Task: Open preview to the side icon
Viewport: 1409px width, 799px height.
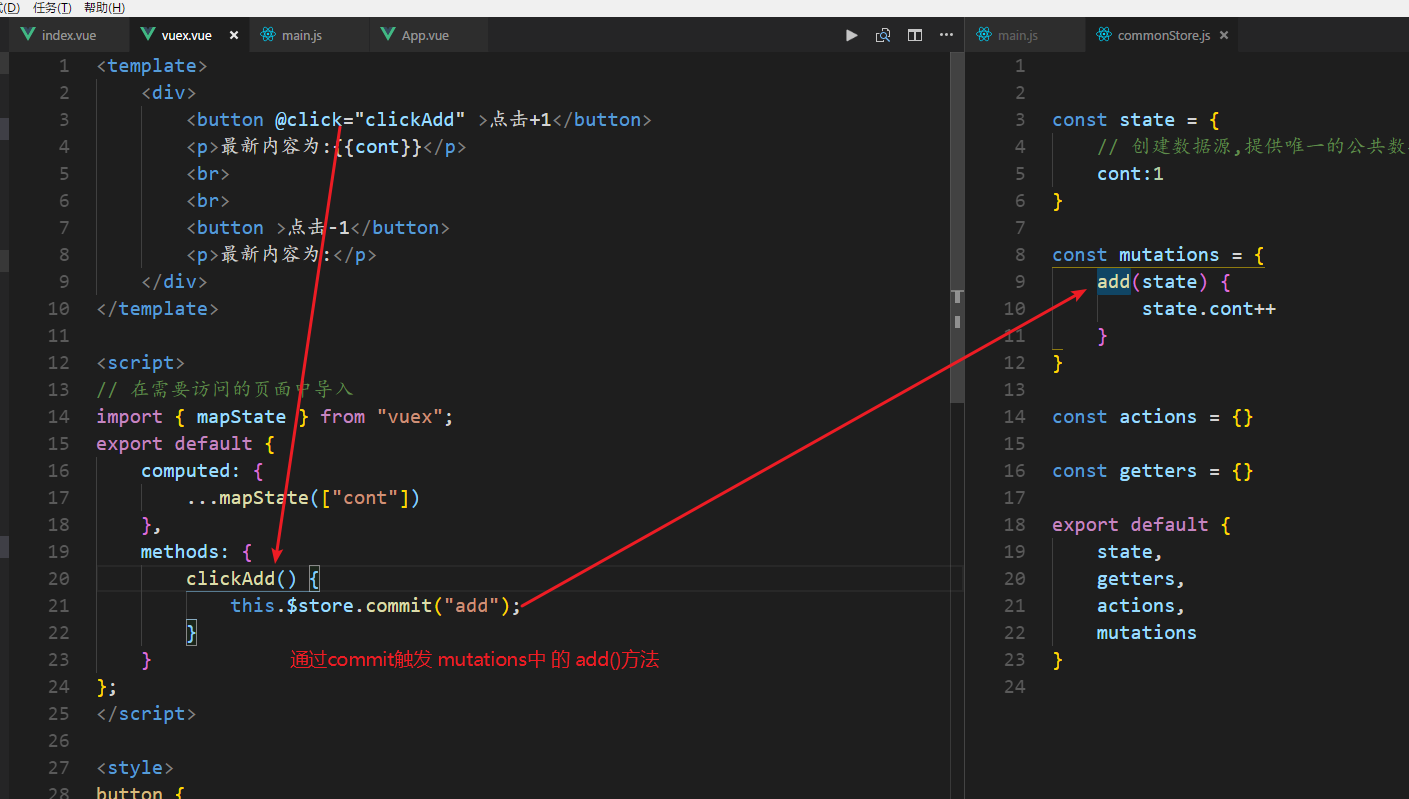Action: 883,35
